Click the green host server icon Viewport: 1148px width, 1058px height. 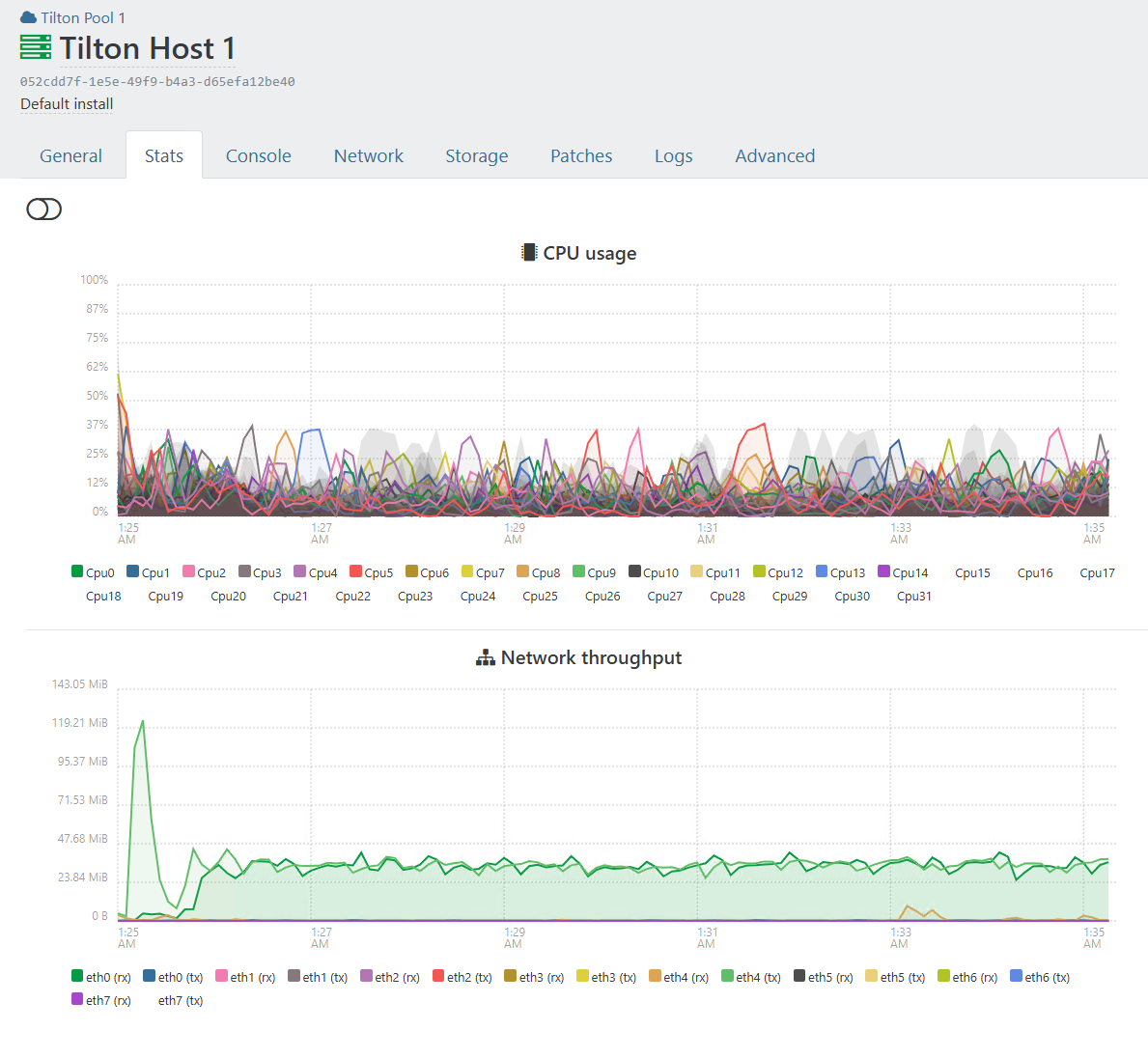(36, 47)
